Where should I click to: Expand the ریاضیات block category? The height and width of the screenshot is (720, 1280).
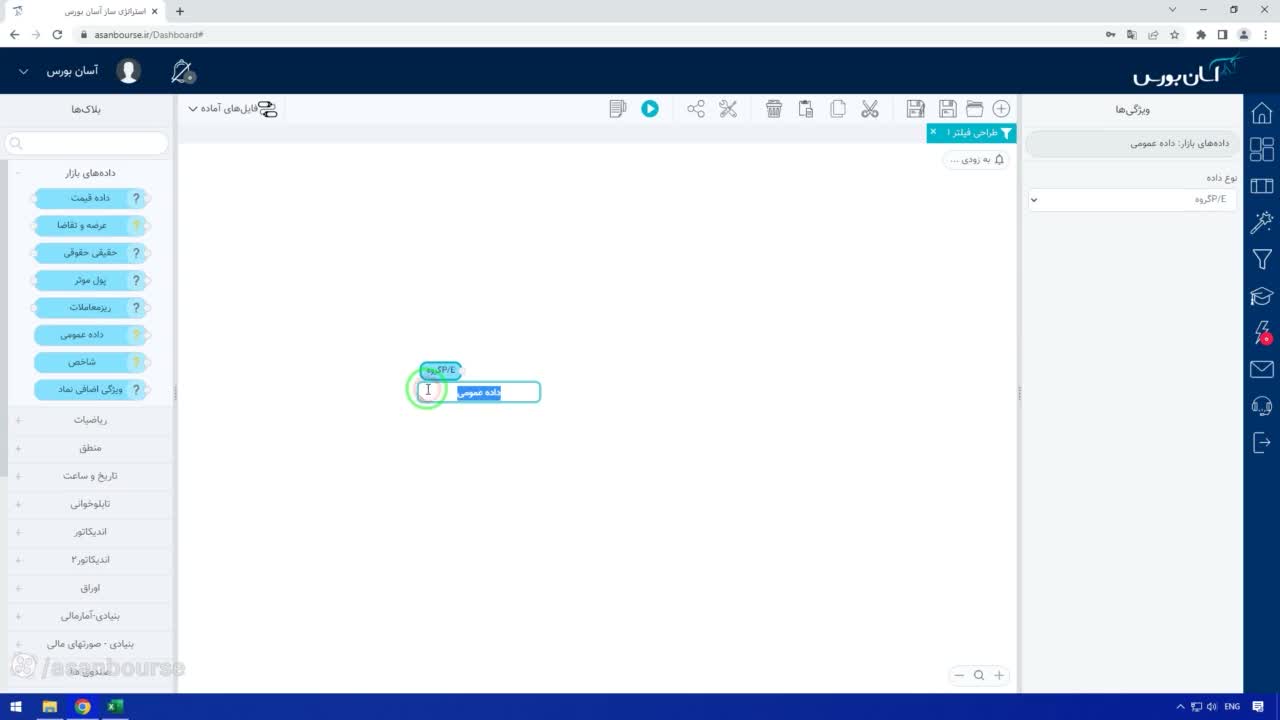pos(90,420)
